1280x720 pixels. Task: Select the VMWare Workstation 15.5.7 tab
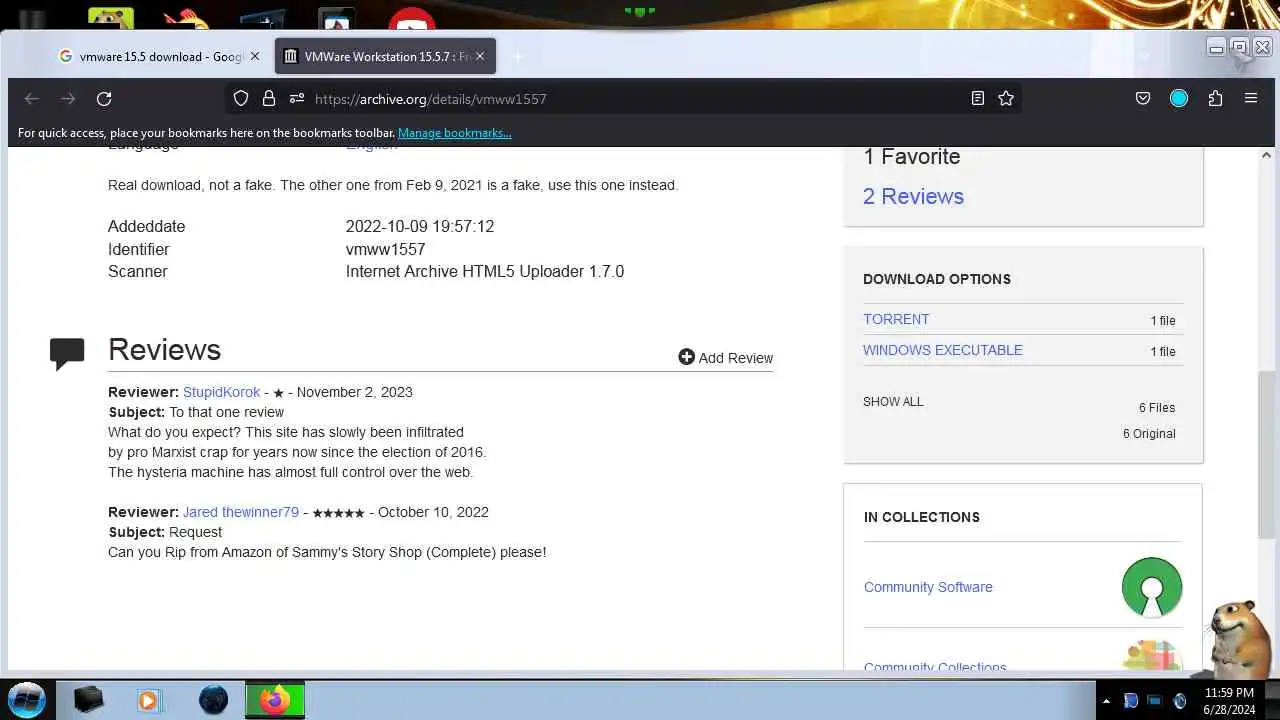point(385,56)
